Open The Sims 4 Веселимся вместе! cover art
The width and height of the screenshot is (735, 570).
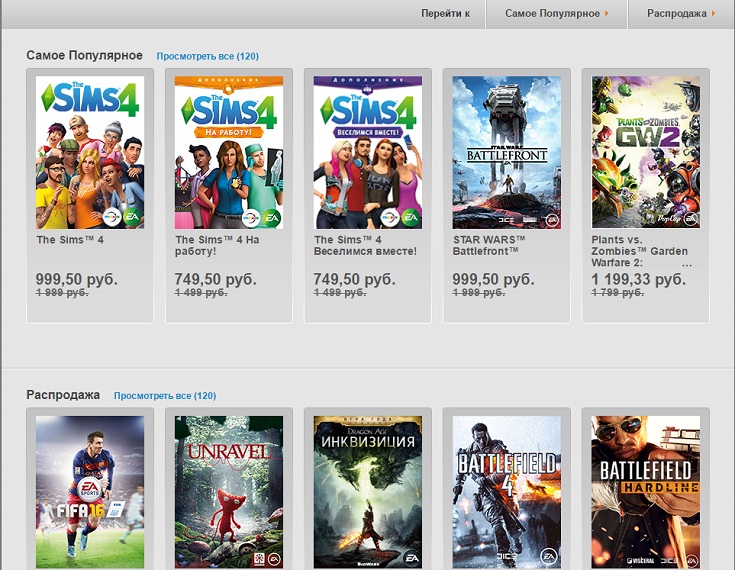click(368, 152)
